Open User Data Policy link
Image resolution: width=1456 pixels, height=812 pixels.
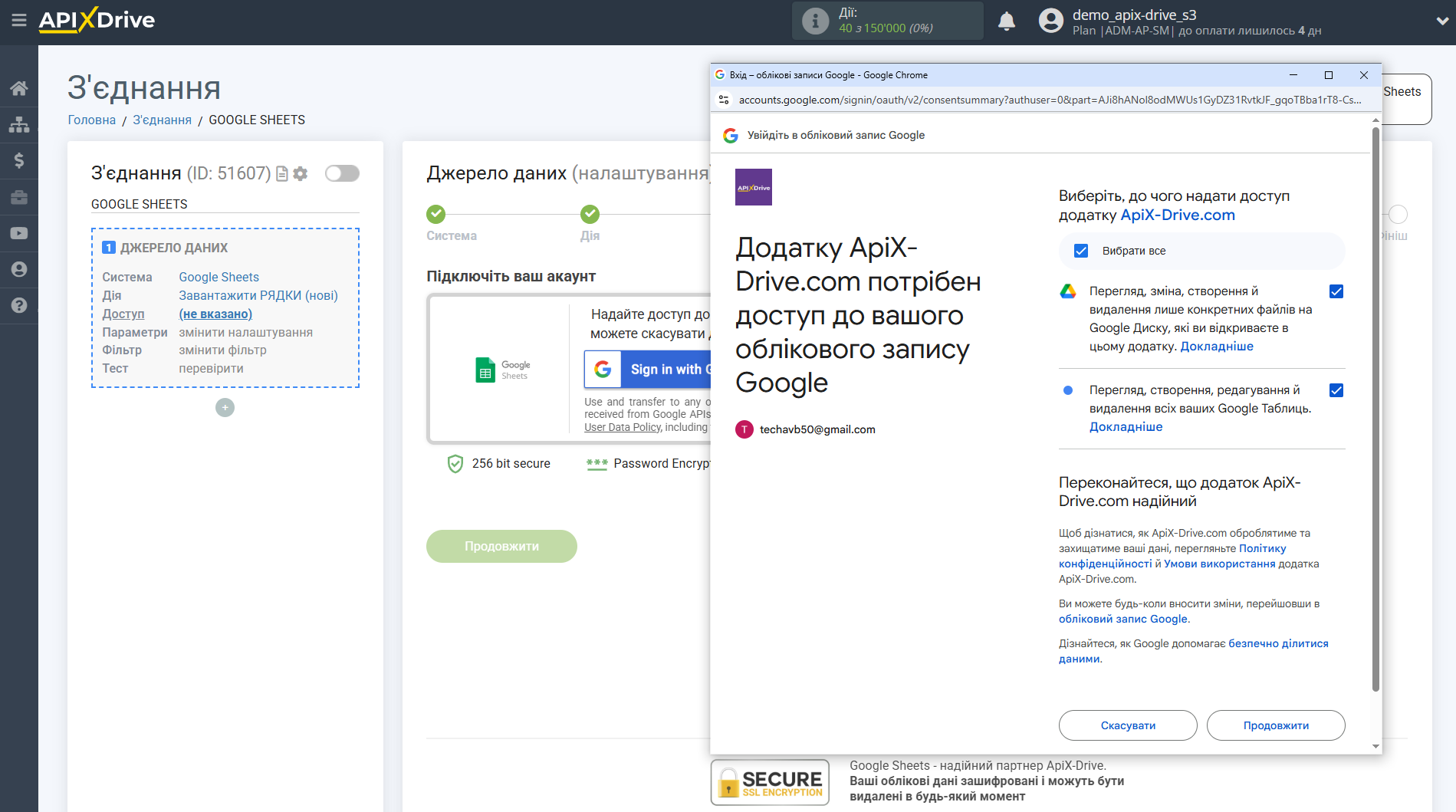click(623, 427)
